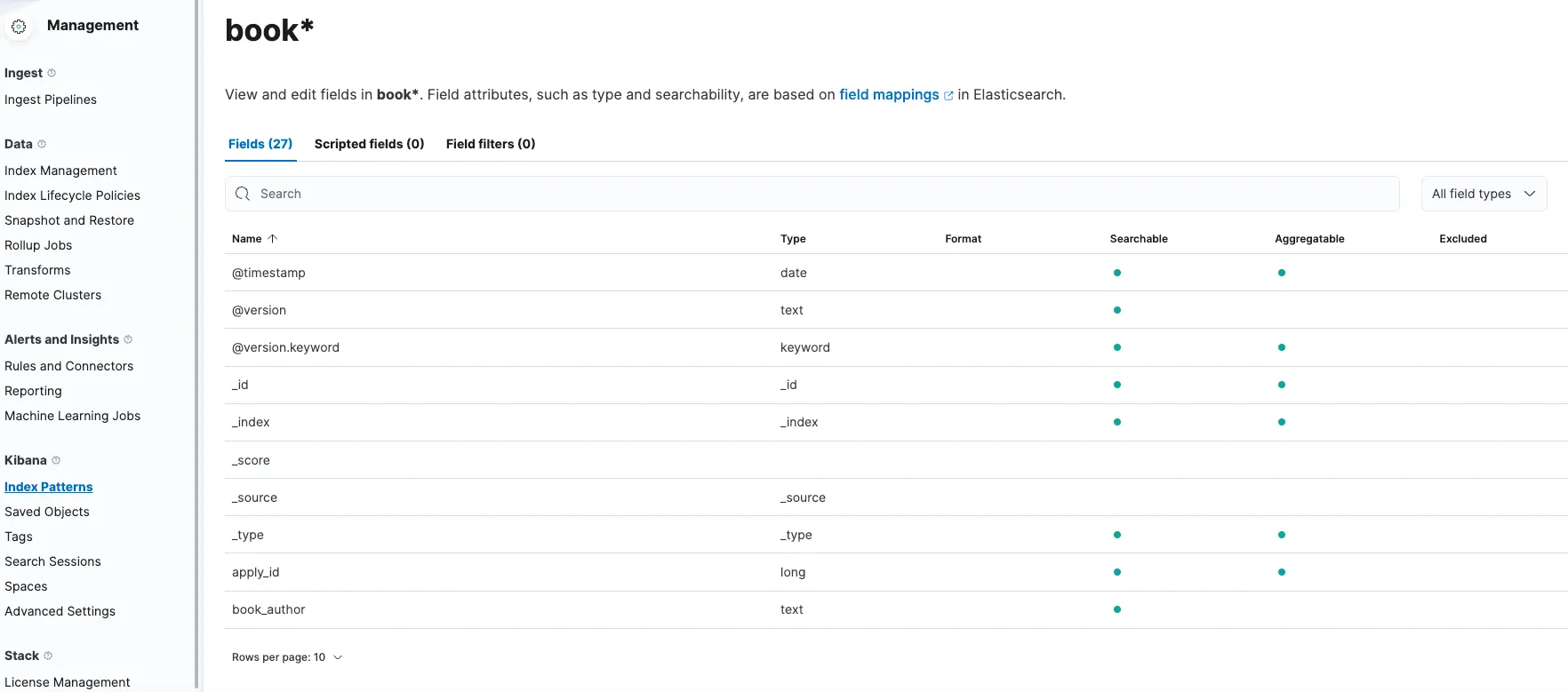Sort by the Name column arrow

[x=273, y=239]
